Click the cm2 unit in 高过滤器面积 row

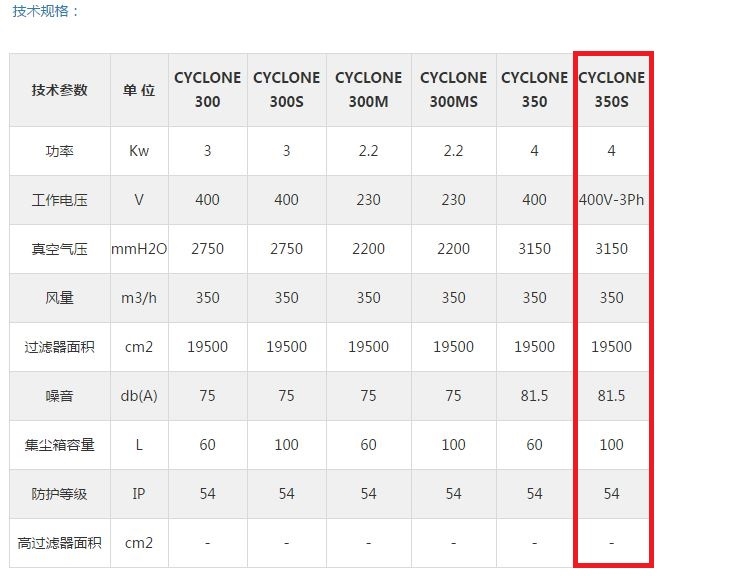(139, 543)
